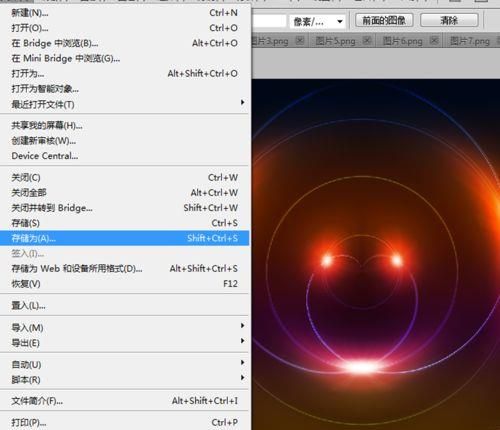Choose 打开为智能对象... entry
Screen dimensions: 500x430
click(124, 89)
